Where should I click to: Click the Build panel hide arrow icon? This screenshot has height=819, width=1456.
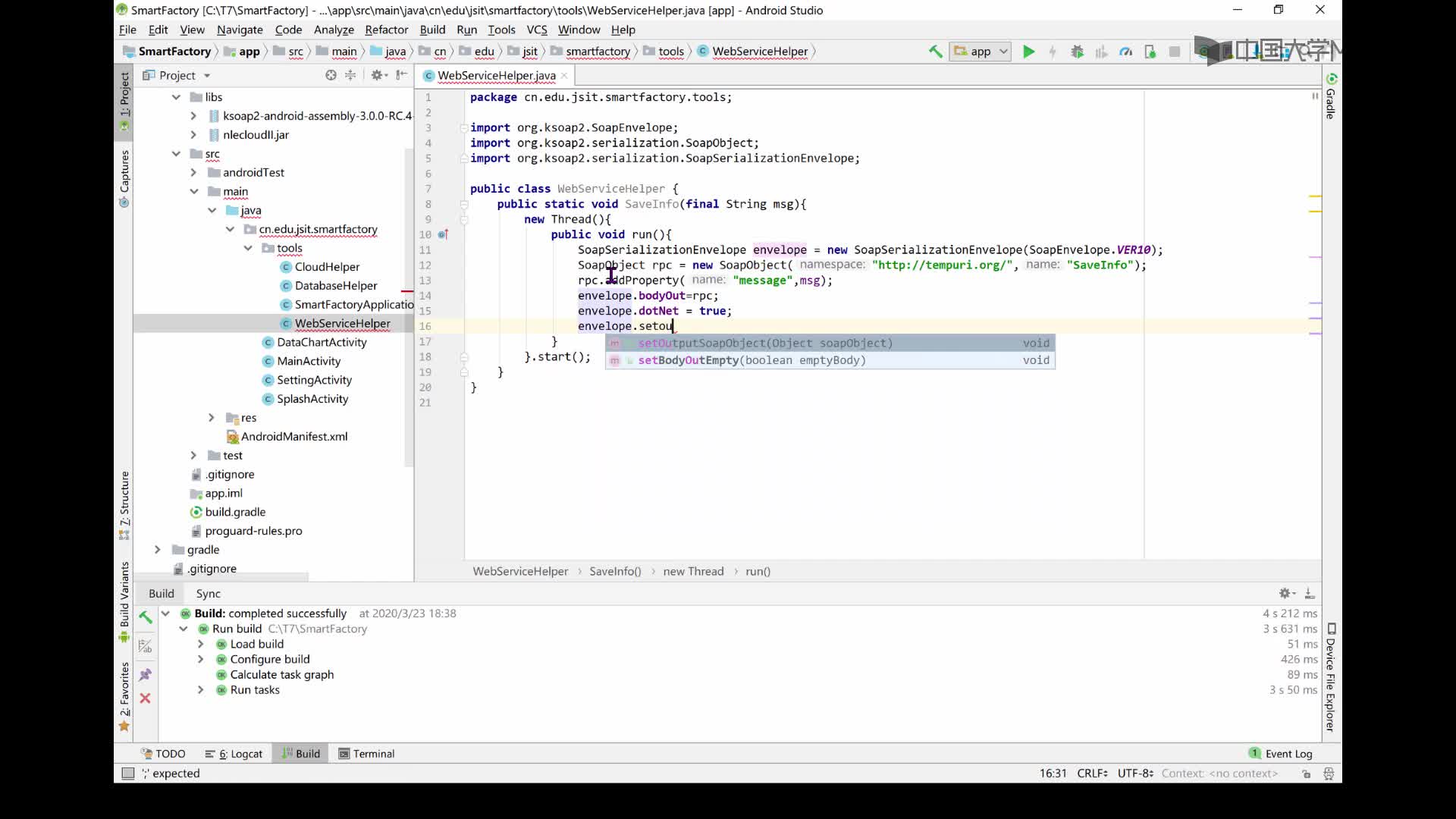pyautogui.click(x=1310, y=593)
